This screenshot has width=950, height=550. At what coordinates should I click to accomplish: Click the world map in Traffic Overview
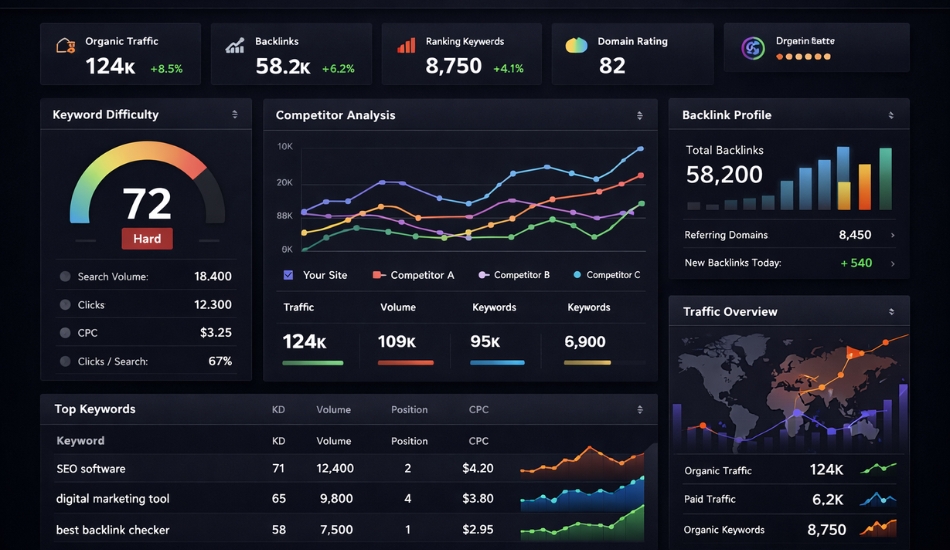(789, 393)
